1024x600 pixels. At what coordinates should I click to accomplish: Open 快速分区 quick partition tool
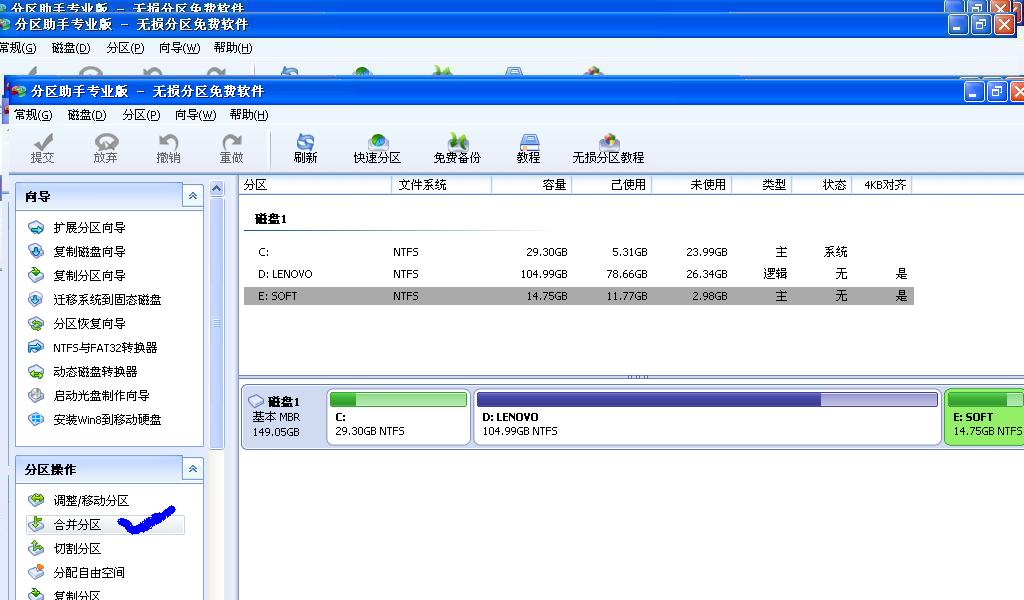point(377,148)
